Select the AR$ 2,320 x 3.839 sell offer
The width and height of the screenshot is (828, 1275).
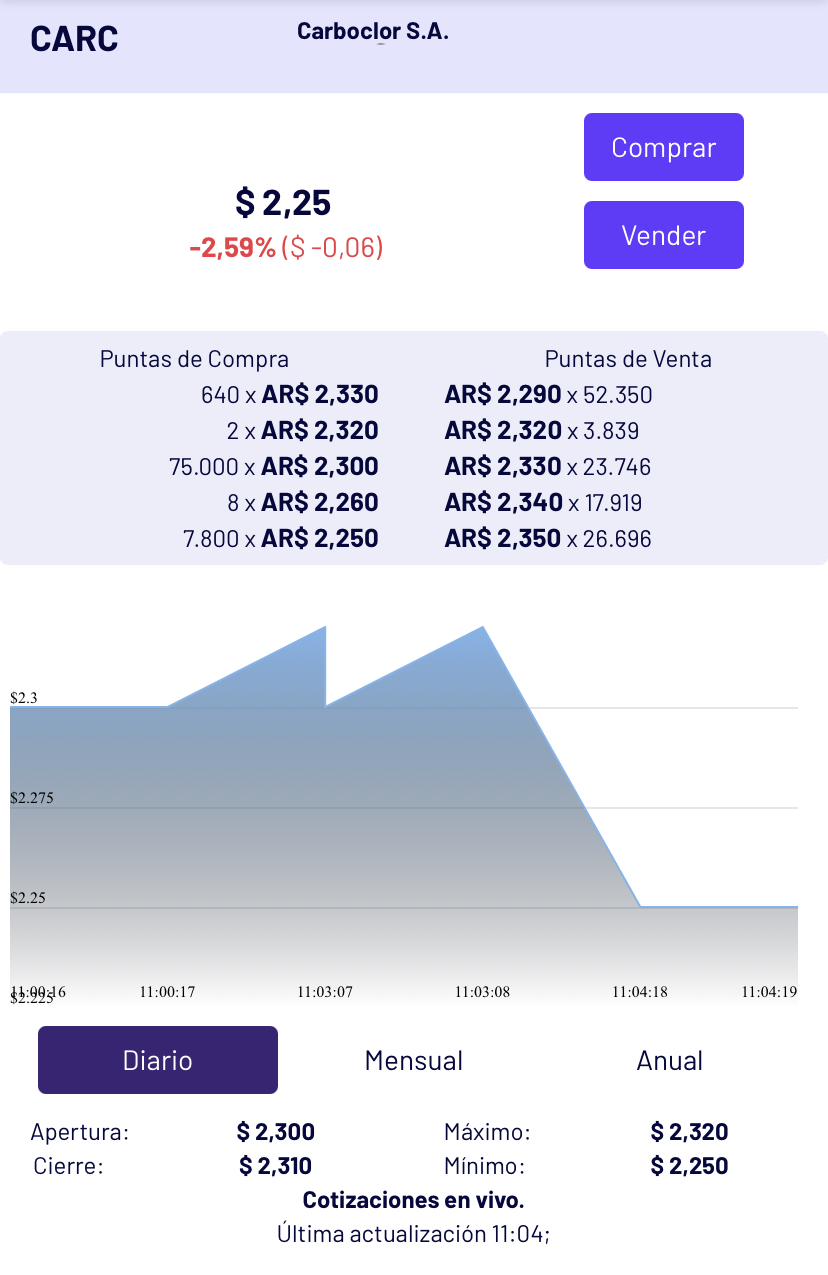pos(542,431)
